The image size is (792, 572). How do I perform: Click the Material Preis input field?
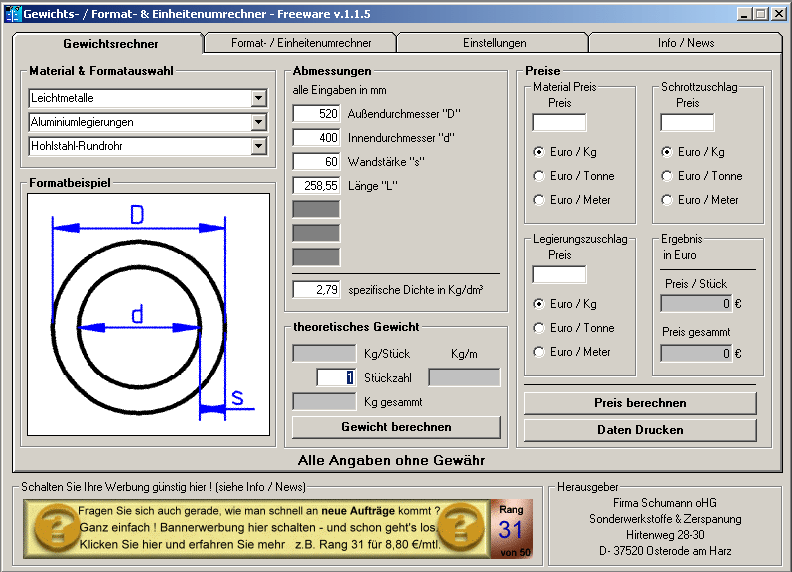point(559,122)
